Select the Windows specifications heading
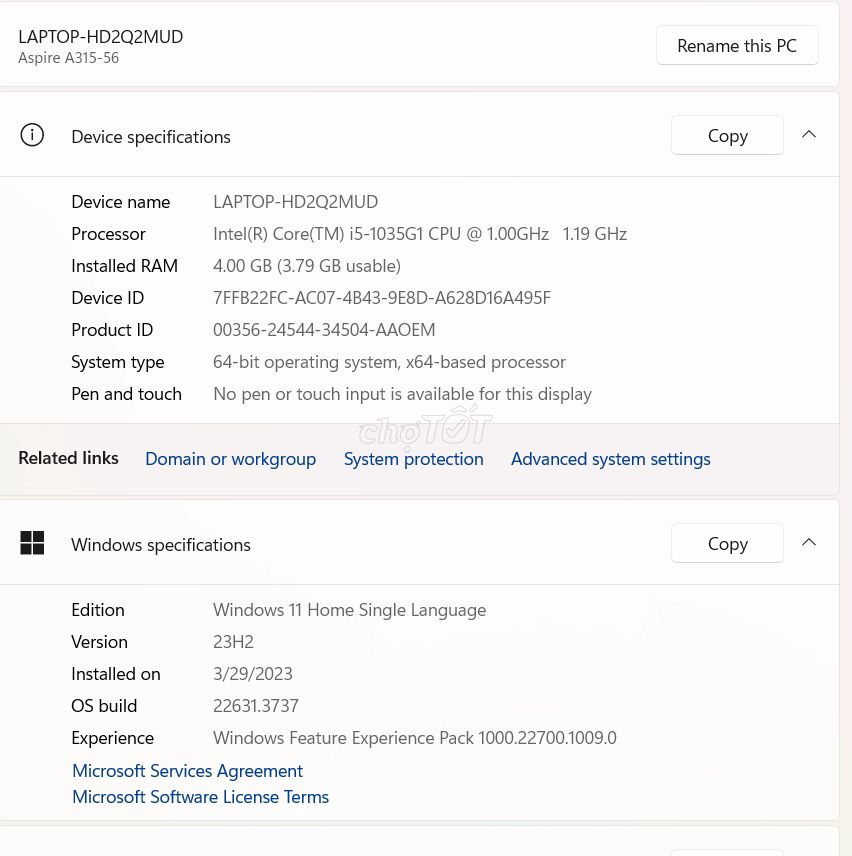 coord(161,545)
